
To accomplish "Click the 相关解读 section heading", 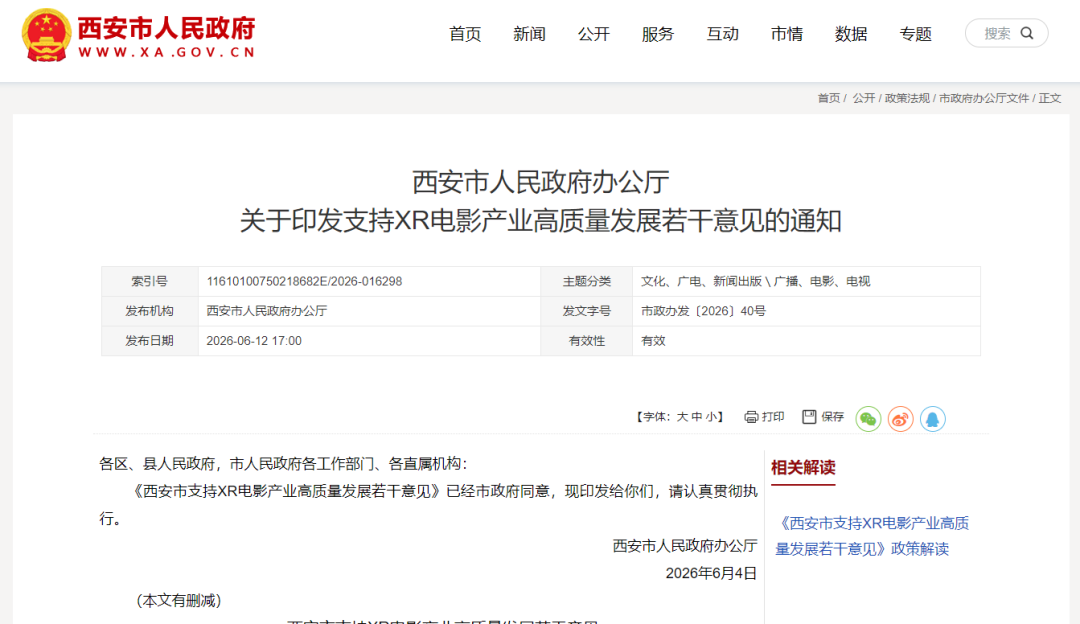I will point(803,468).
